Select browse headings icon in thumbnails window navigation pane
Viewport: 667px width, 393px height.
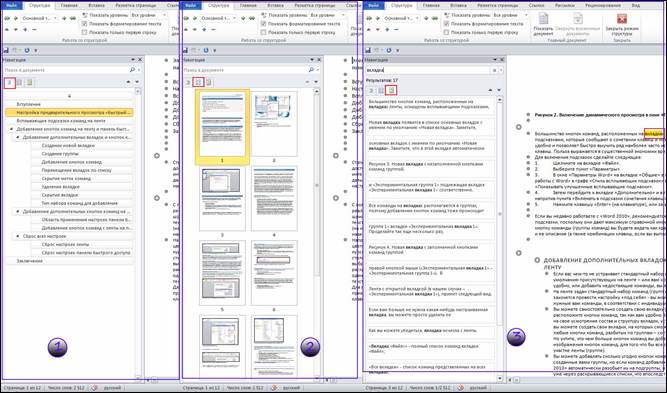point(188,83)
